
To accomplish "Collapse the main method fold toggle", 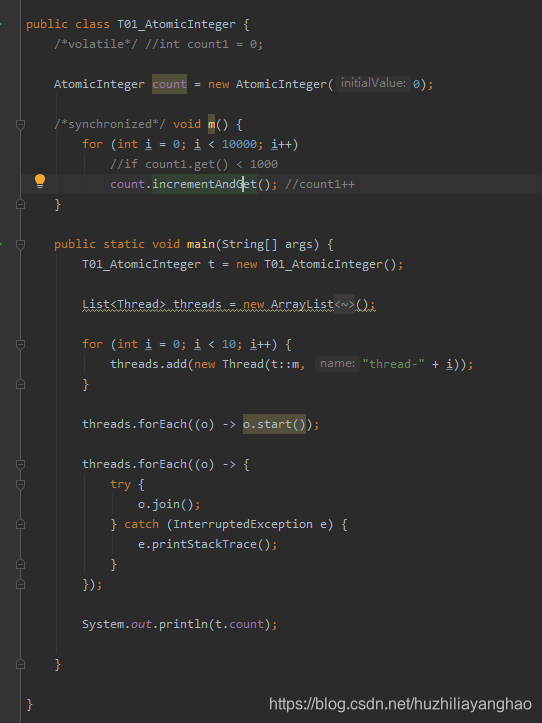I will [20, 244].
